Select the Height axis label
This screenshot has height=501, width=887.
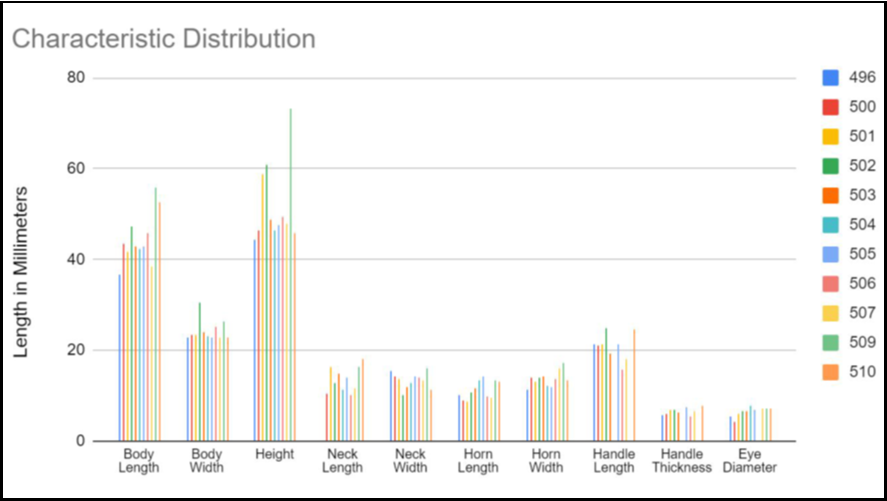pos(274,454)
